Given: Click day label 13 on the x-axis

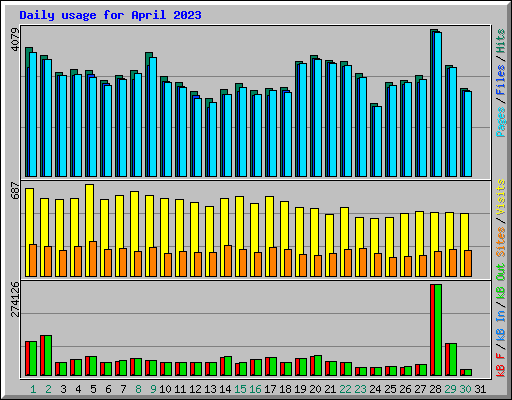Looking at the screenshot, I should 210,389.
